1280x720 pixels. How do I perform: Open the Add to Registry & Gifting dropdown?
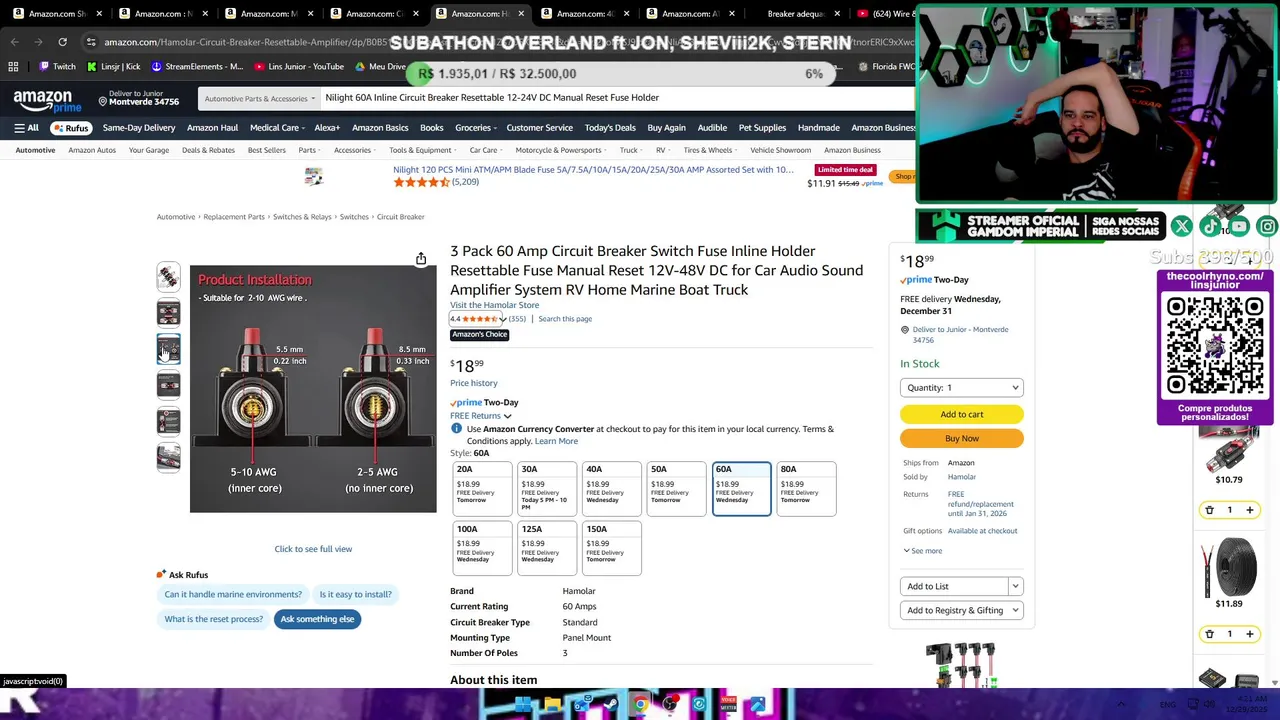click(x=961, y=610)
